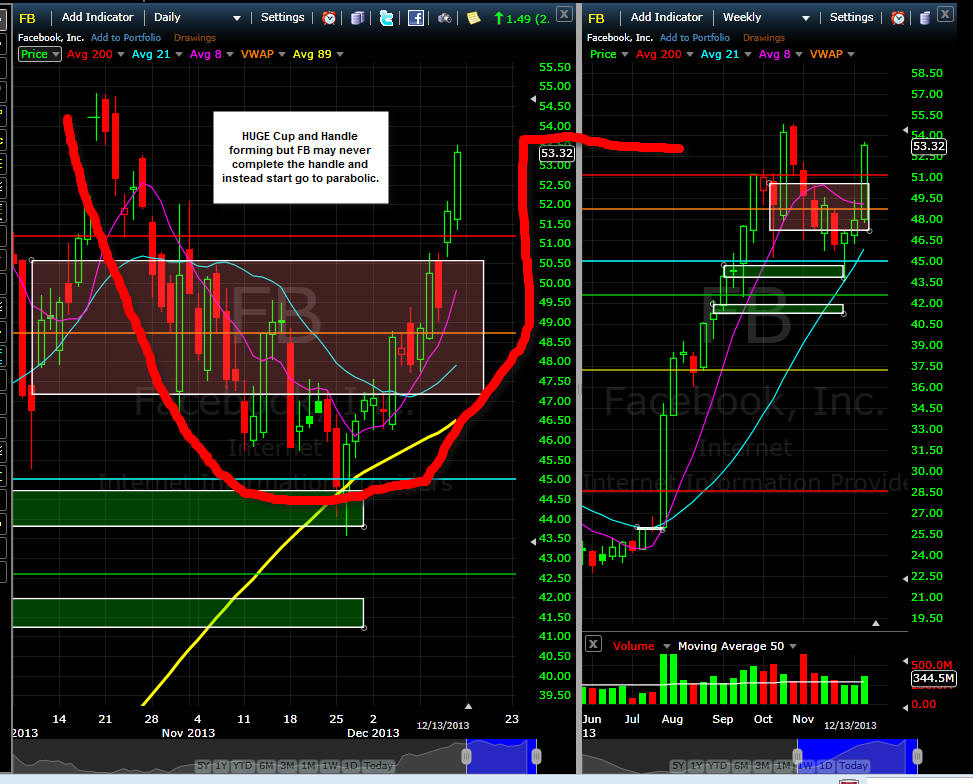The image size is (973, 784).
Task: Open alarm clock alert icon in Weekly chart
Action: tap(898, 18)
